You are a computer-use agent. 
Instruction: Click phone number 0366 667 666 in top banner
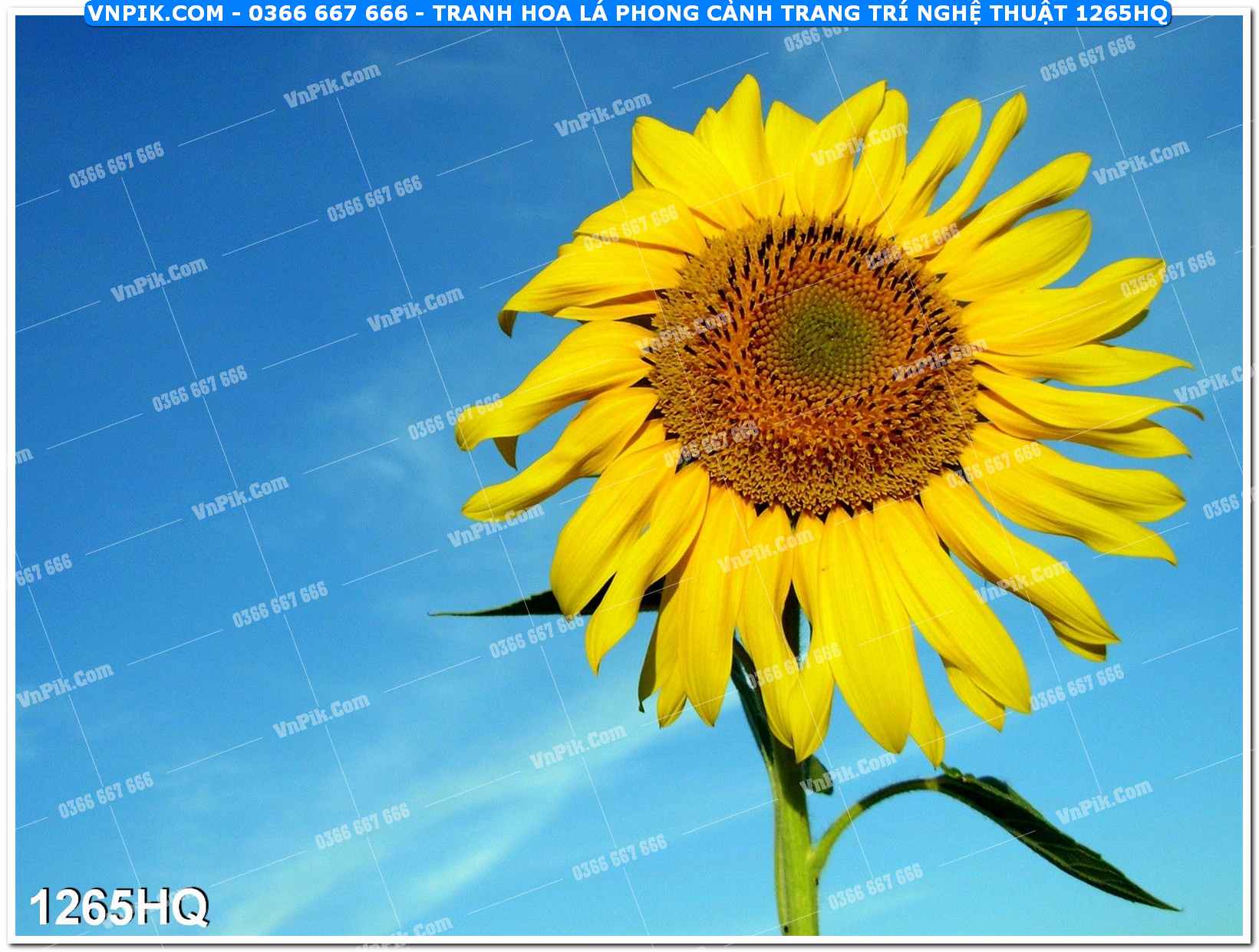328,13
